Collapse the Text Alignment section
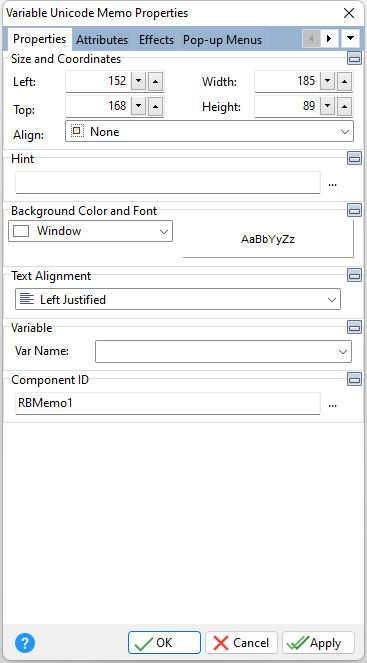 tap(354, 275)
